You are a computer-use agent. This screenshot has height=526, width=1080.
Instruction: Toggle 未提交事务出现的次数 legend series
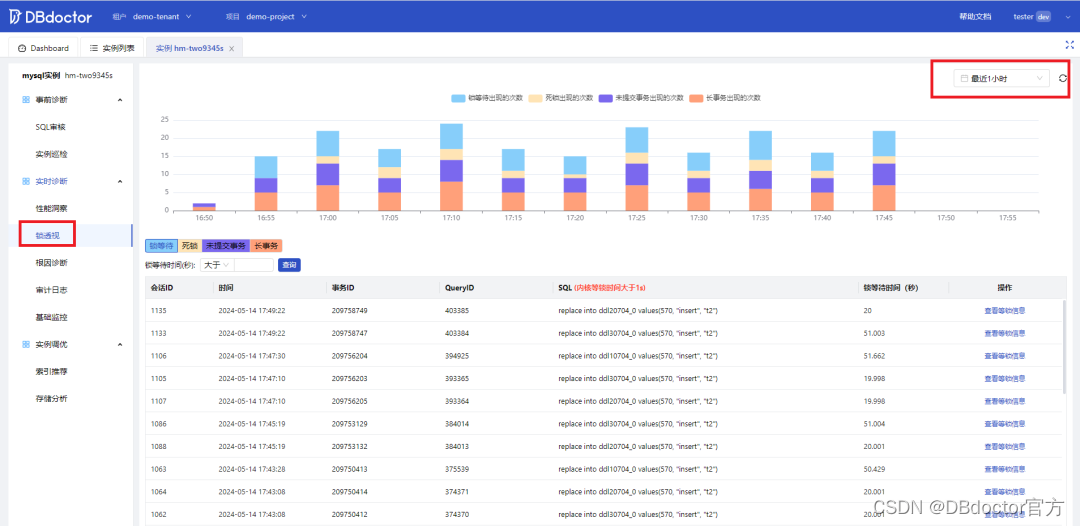(642, 98)
